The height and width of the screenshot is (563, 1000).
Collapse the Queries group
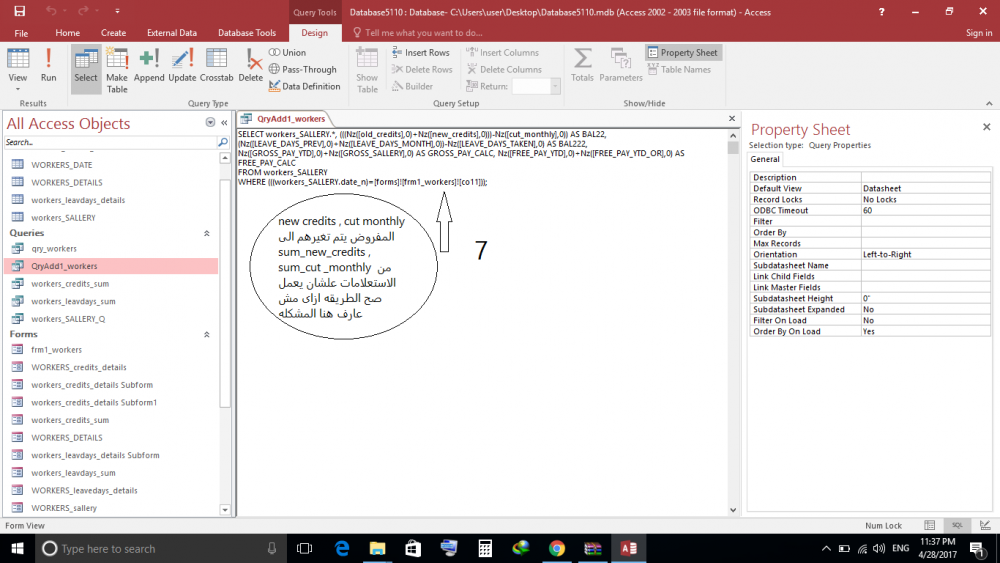[207, 233]
